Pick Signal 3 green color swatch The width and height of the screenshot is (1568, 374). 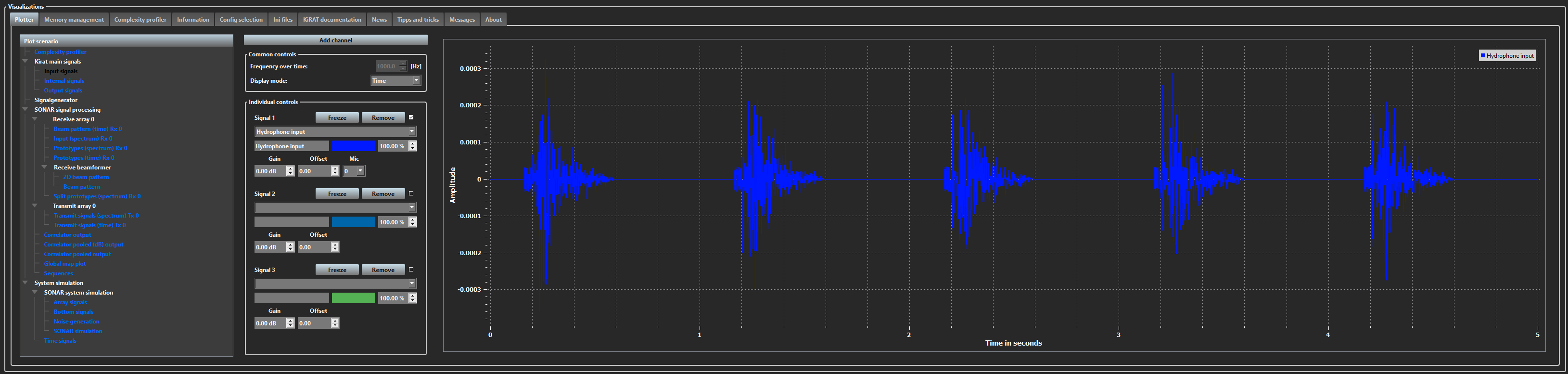[x=354, y=298]
